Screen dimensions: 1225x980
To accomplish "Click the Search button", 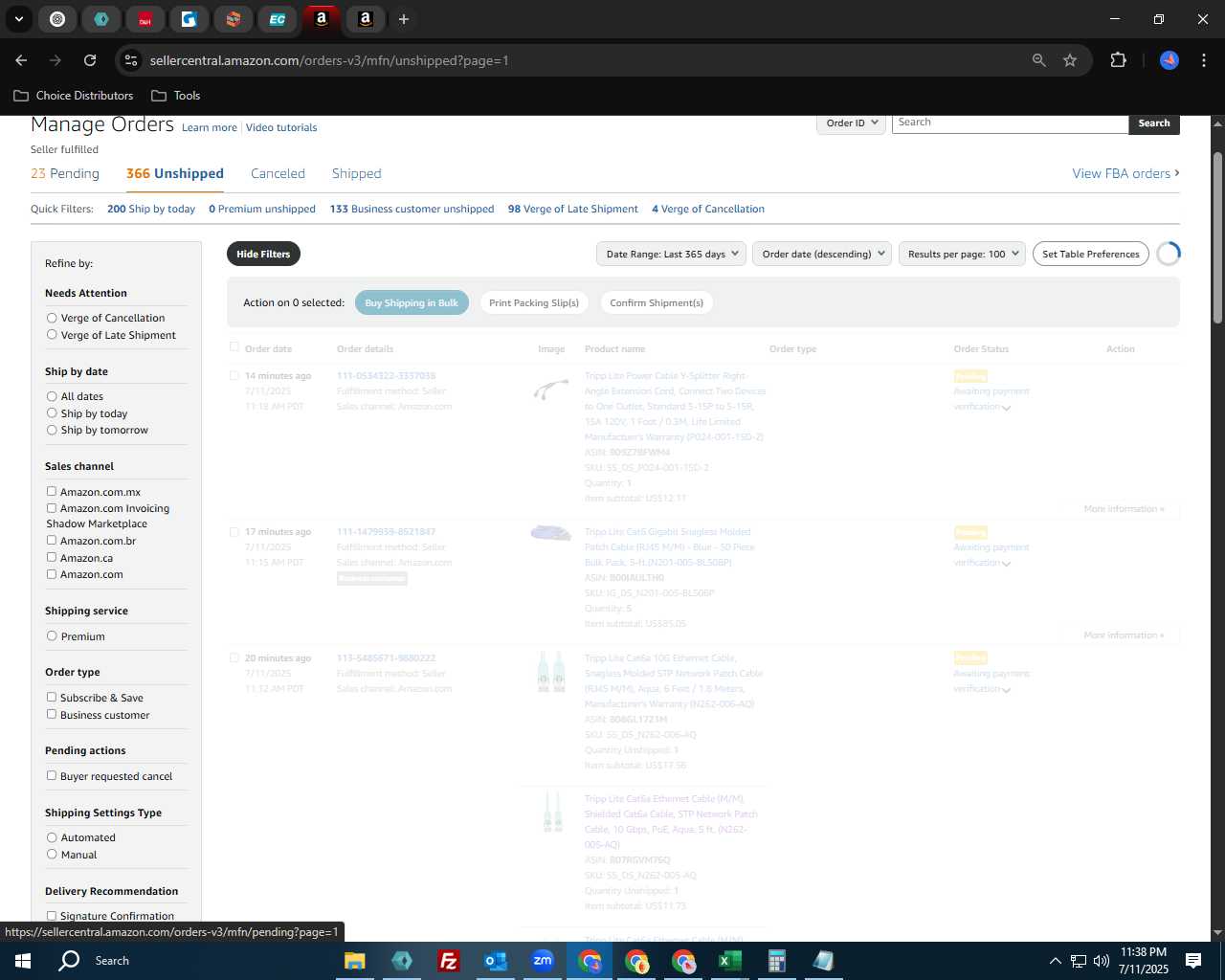I will (x=1154, y=123).
